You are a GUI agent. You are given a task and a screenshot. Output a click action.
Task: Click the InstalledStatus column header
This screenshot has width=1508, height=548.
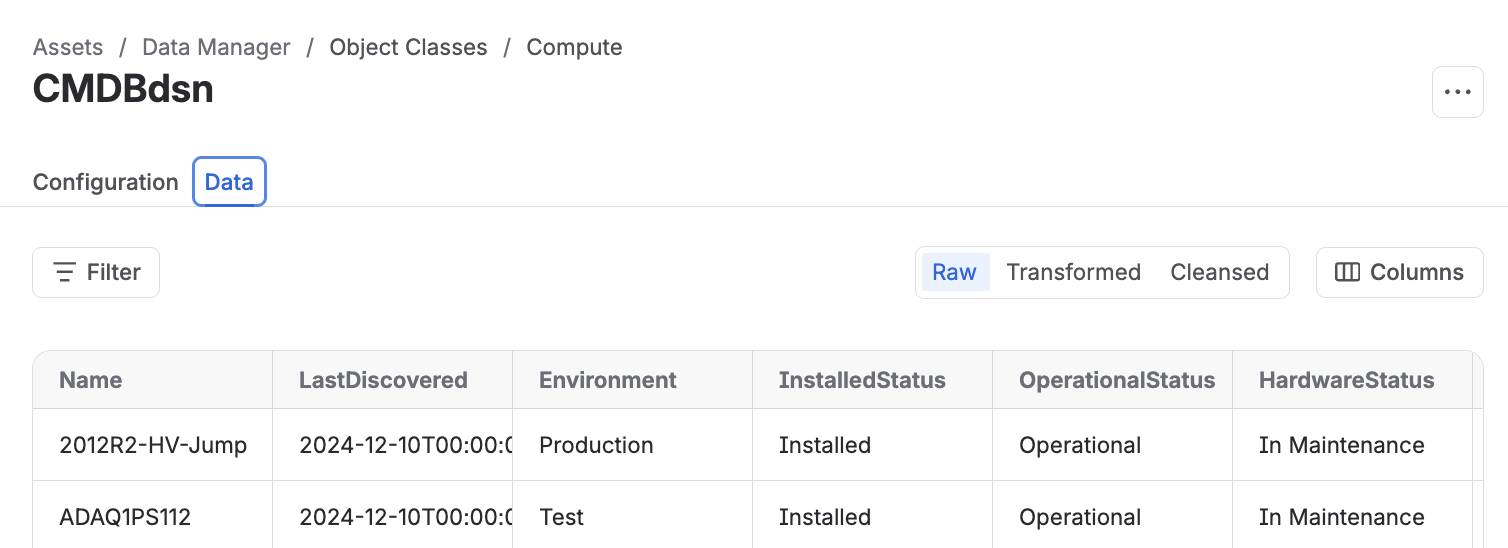pyautogui.click(x=873, y=380)
